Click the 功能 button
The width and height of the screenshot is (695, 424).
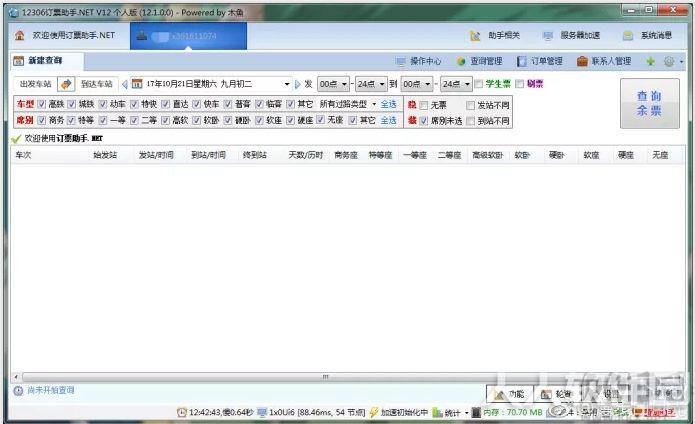510,394
